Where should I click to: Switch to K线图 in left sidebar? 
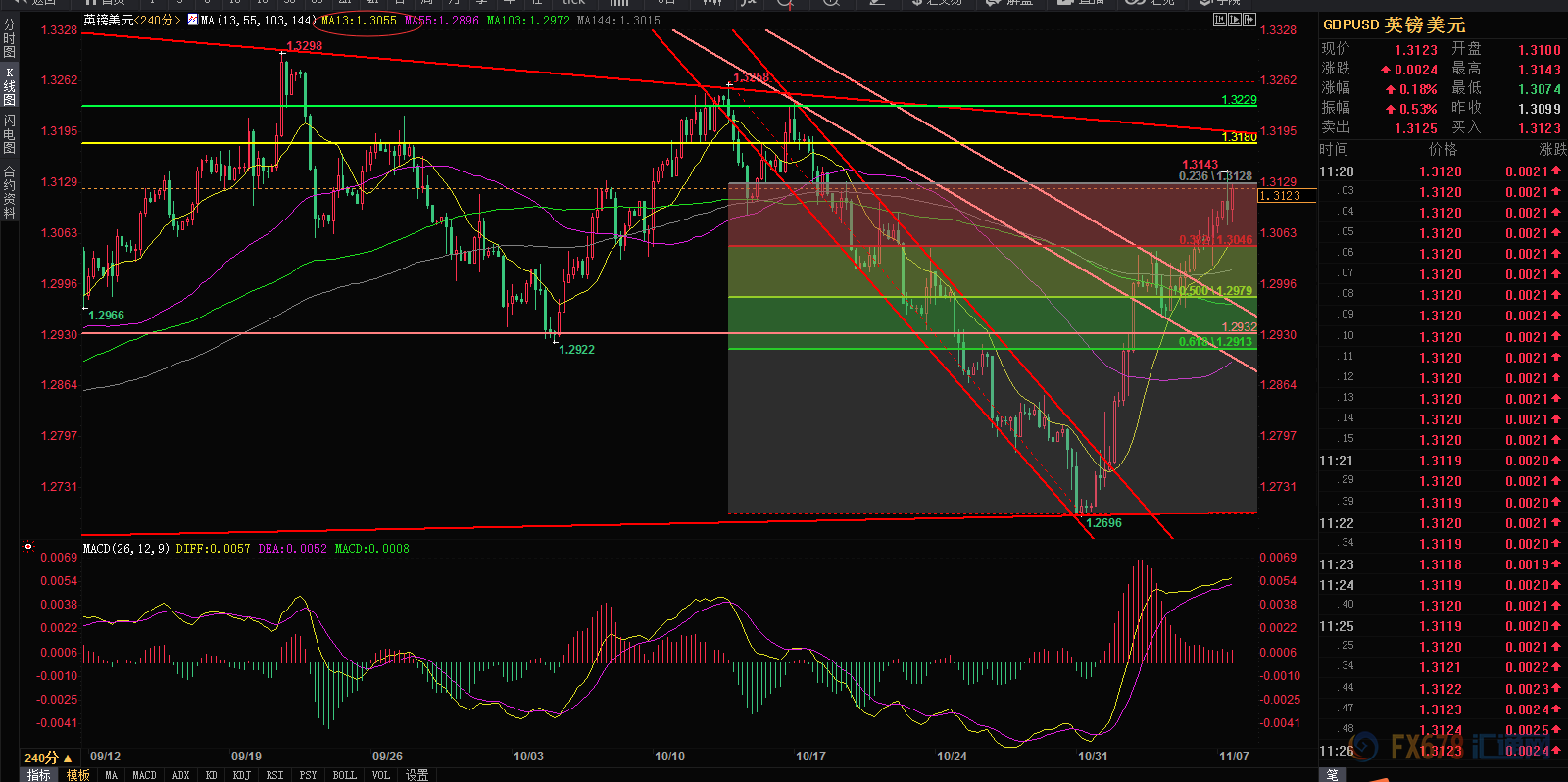click(10, 87)
